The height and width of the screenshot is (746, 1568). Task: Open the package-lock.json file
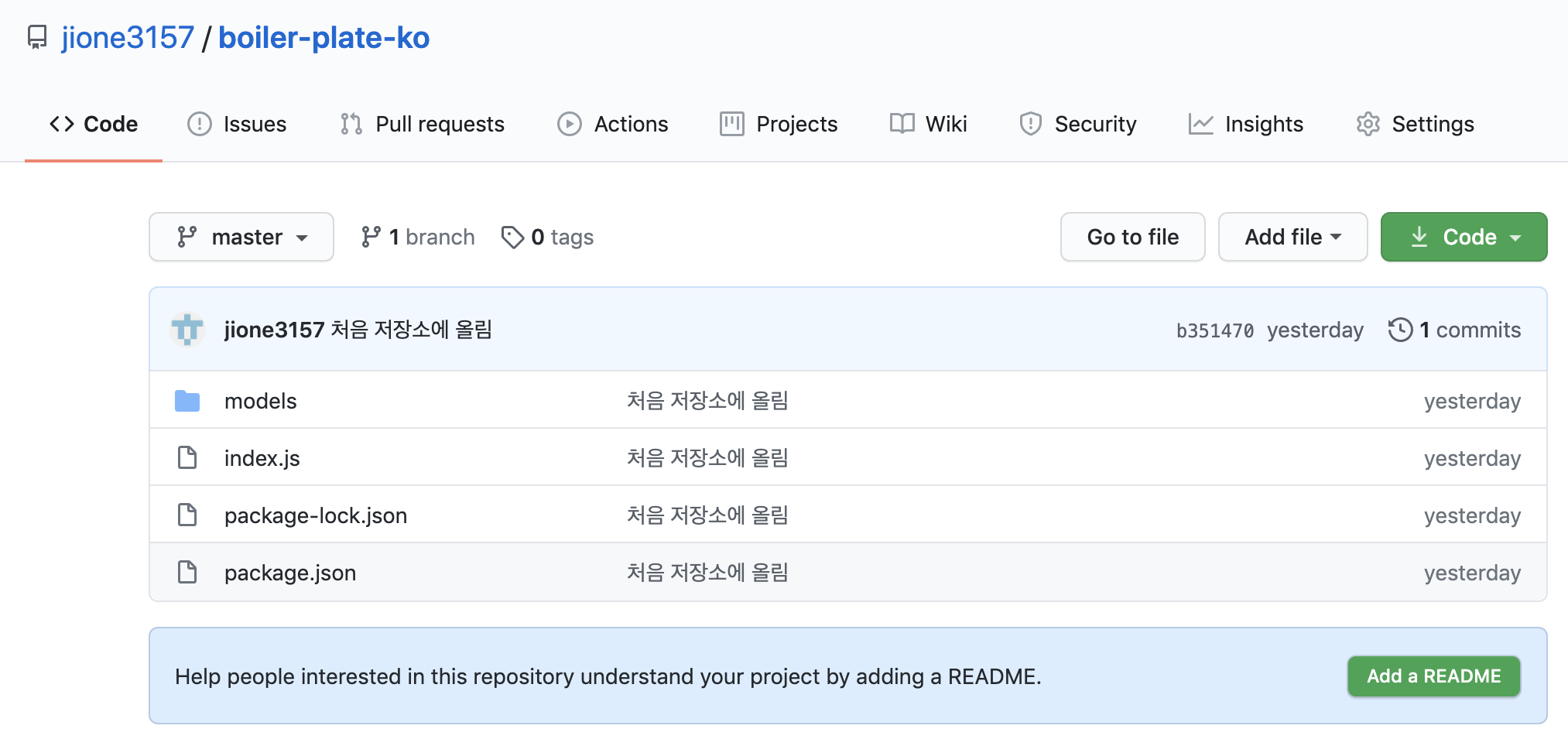pos(316,515)
